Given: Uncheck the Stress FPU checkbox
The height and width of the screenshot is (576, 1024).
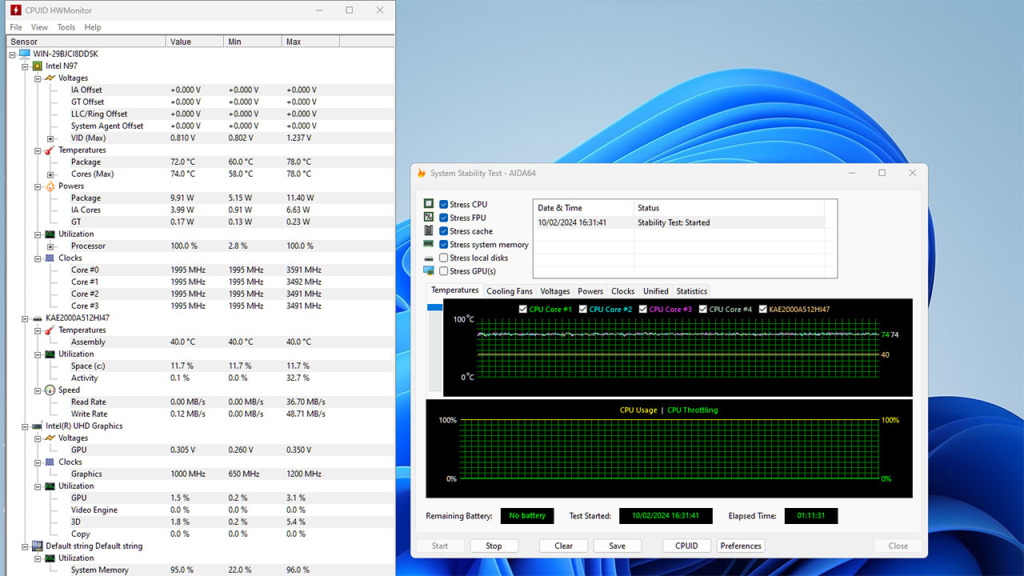Looking at the screenshot, I should tap(443, 217).
